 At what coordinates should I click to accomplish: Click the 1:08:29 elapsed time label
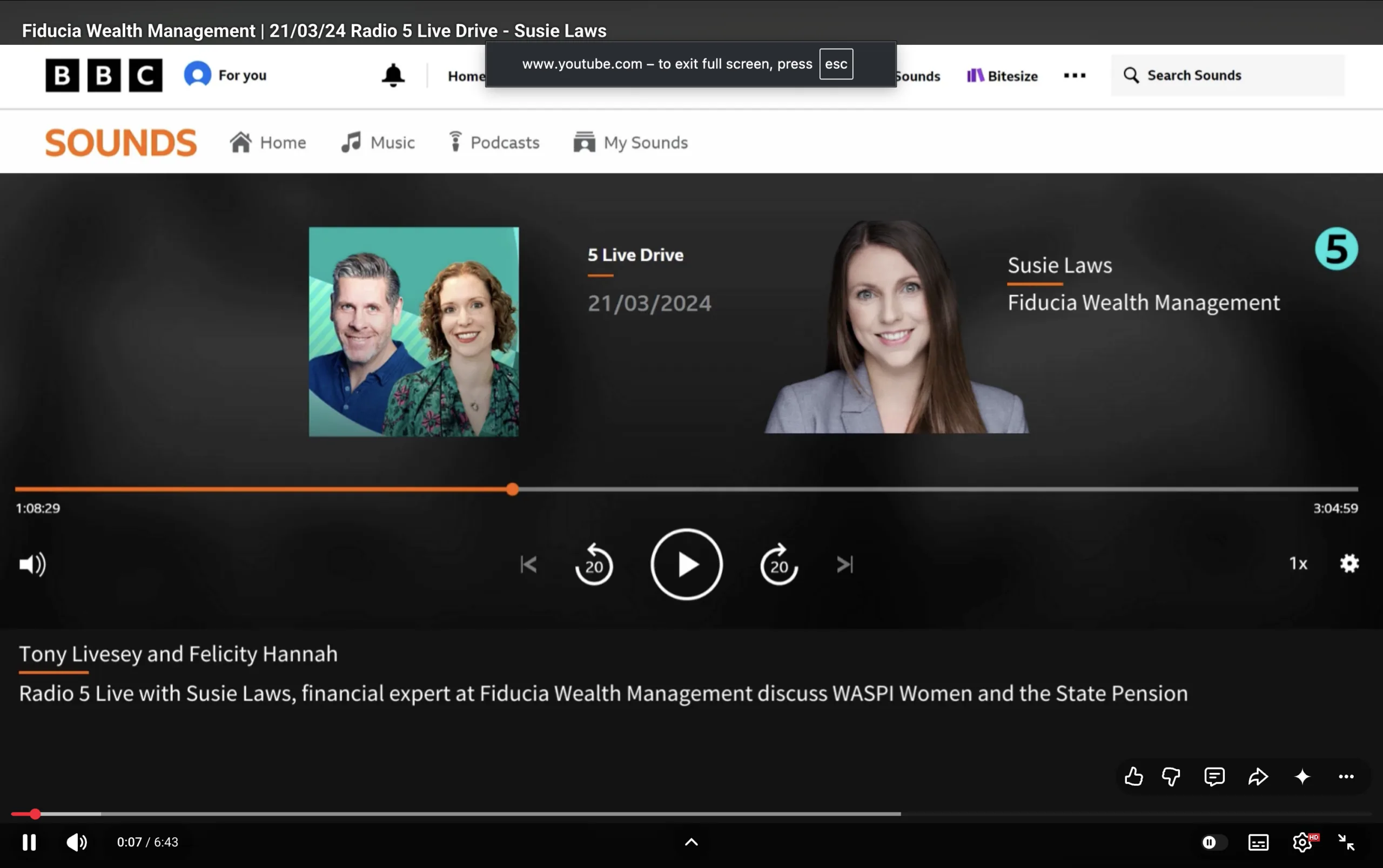pyautogui.click(x=37, y=509)
